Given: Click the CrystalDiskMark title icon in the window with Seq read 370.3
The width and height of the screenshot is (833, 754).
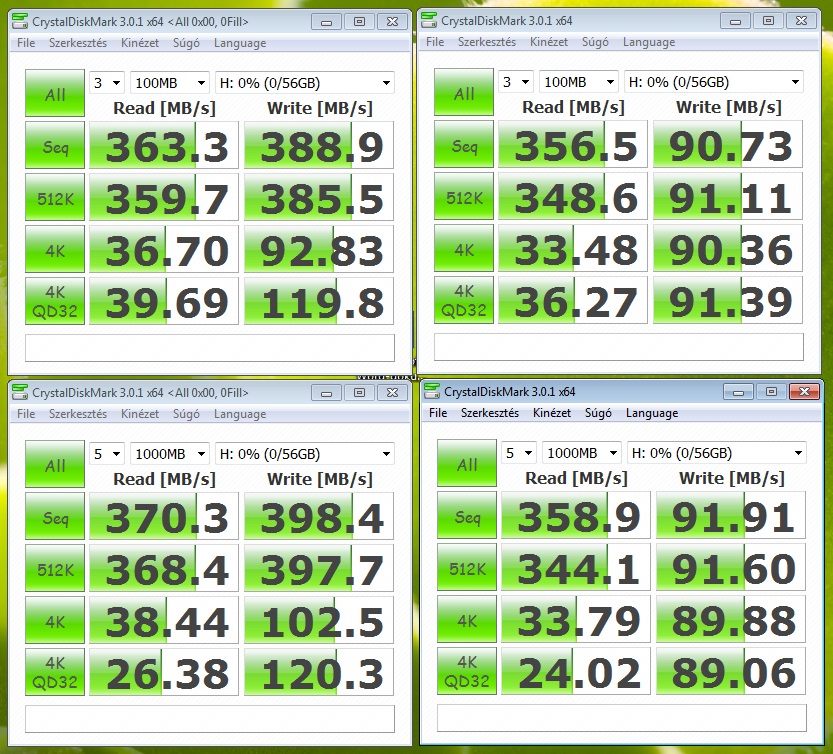Looking at the screenshot, I should click(x=20, y=392).
